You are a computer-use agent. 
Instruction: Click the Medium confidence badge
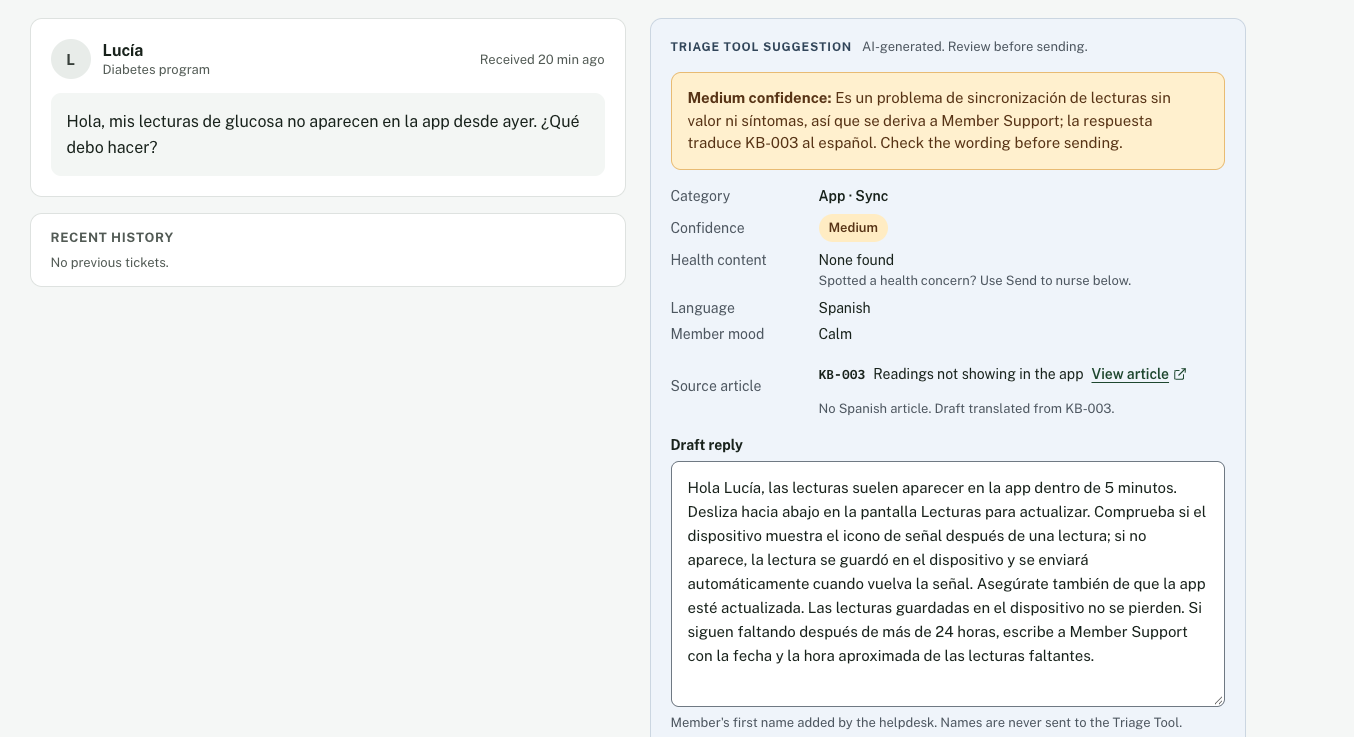click(x=853, y=228)
